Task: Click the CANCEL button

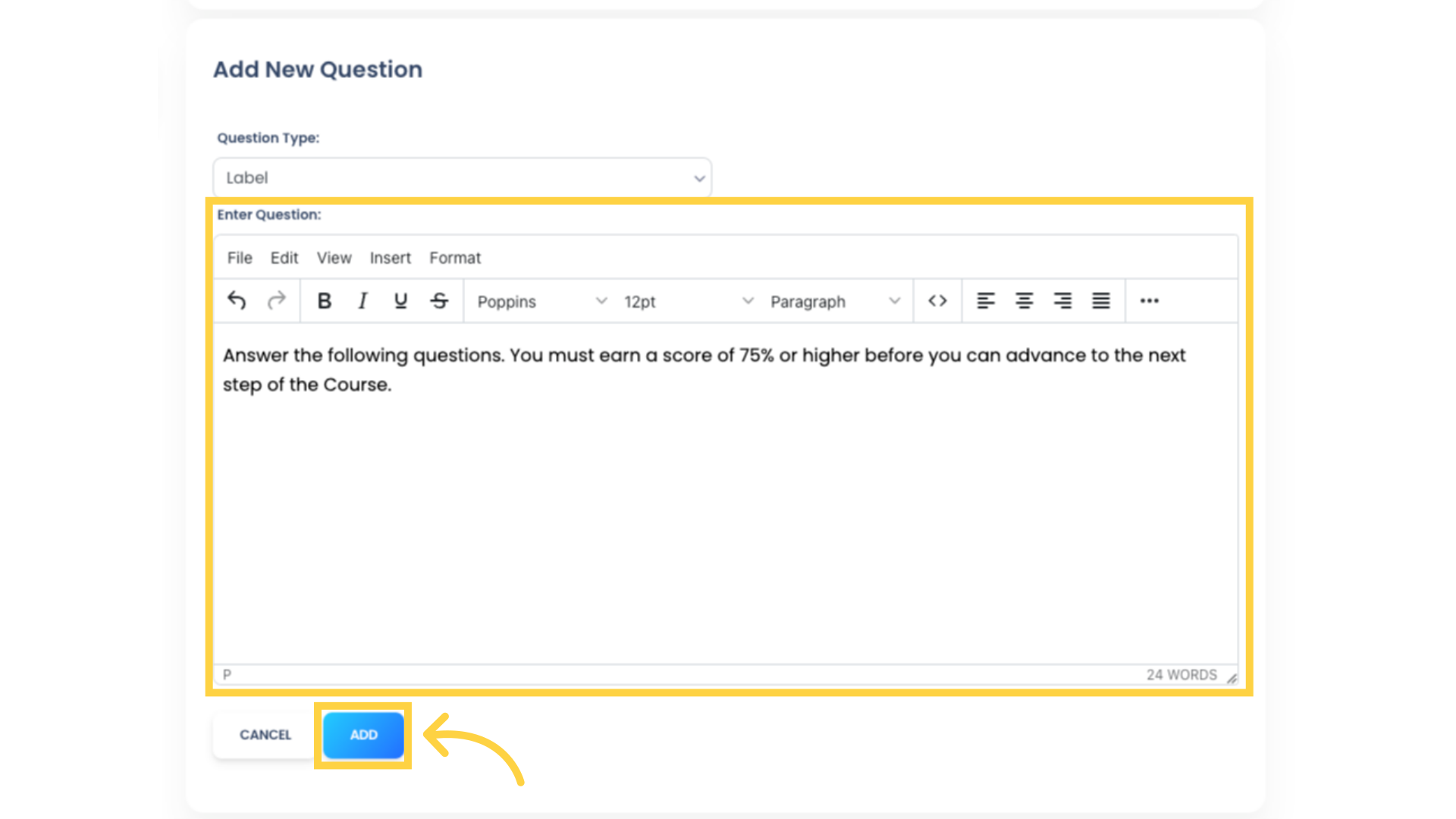Action: tap(264, 734)
